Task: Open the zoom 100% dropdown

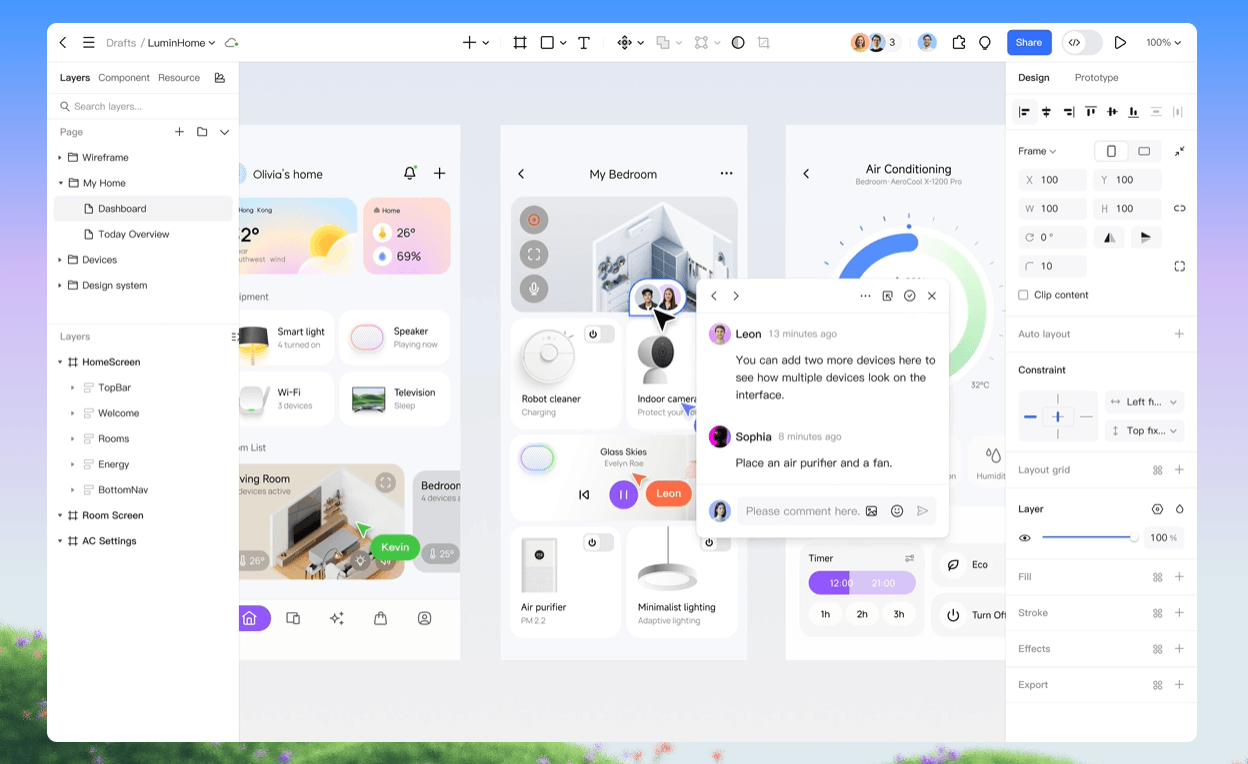Action: tap(1163, 43)
